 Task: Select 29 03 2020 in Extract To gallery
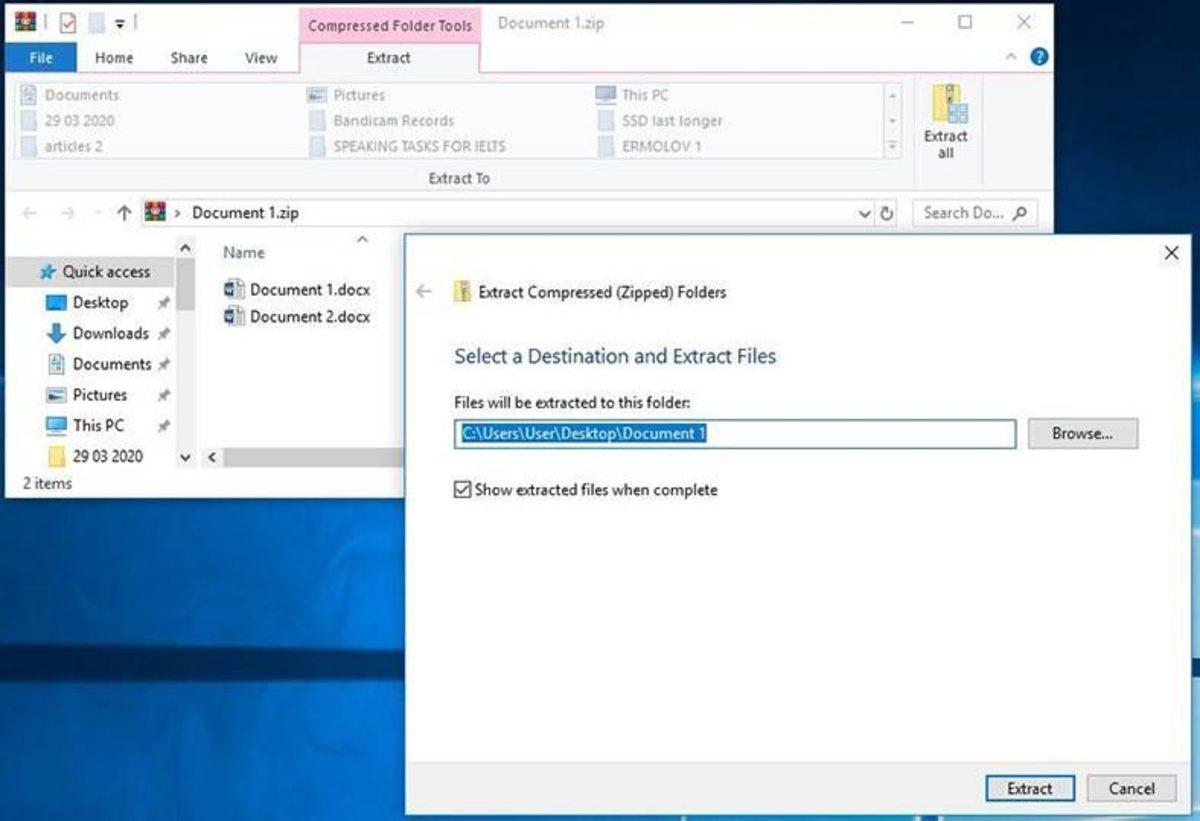[x=69, y=120]
